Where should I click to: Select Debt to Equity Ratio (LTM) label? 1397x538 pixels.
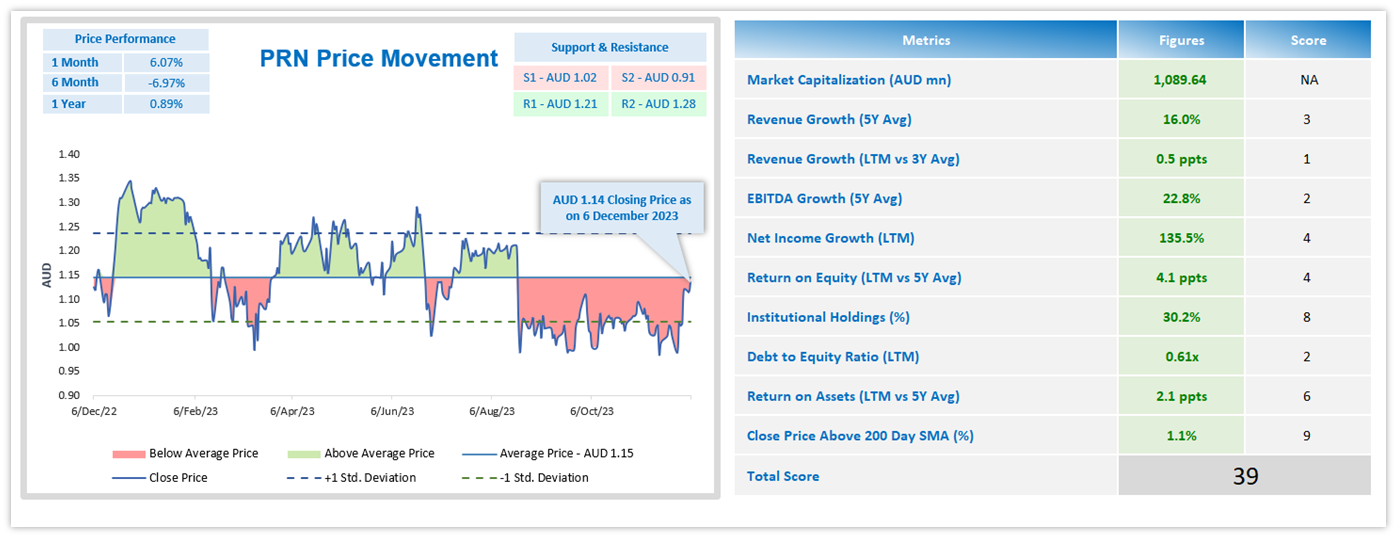click(833, 356)
